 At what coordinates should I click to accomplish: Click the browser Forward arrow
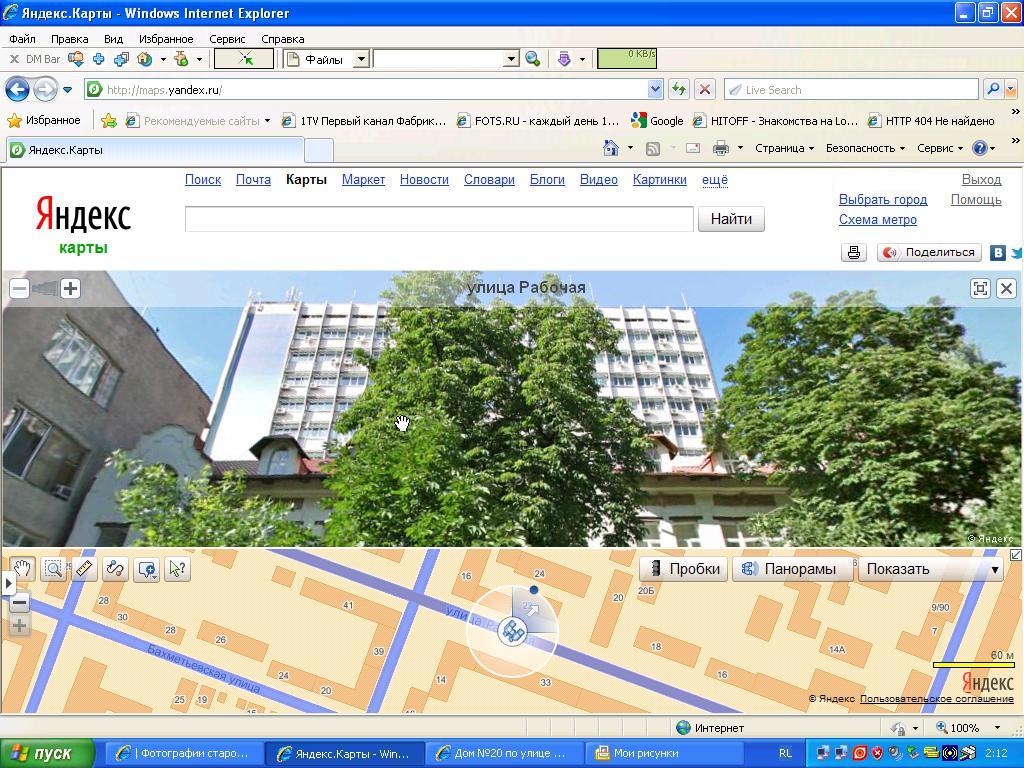pyautogui.click(x=45, y=89)
